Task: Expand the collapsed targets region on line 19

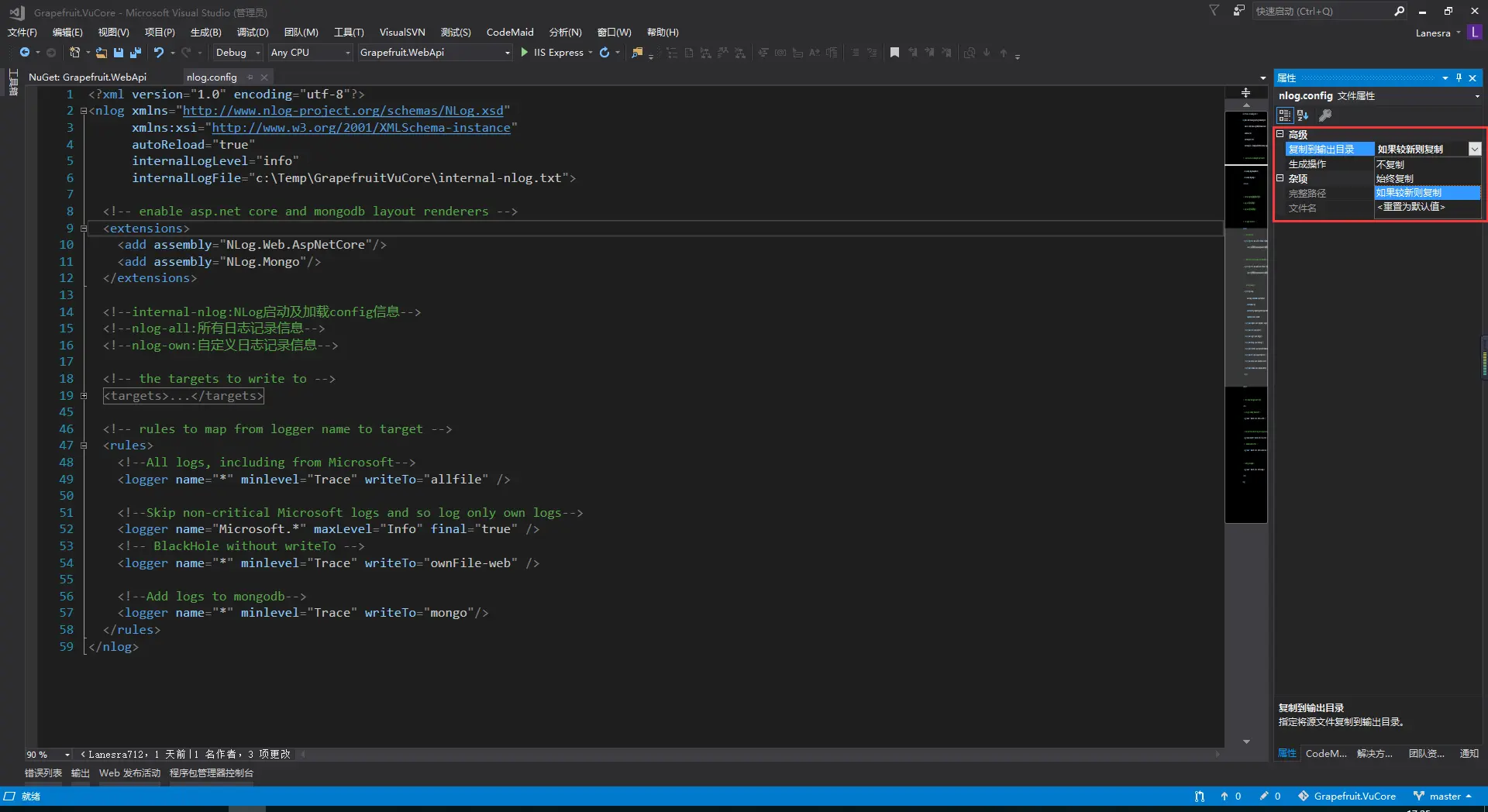Action: (x=84, y=395)
